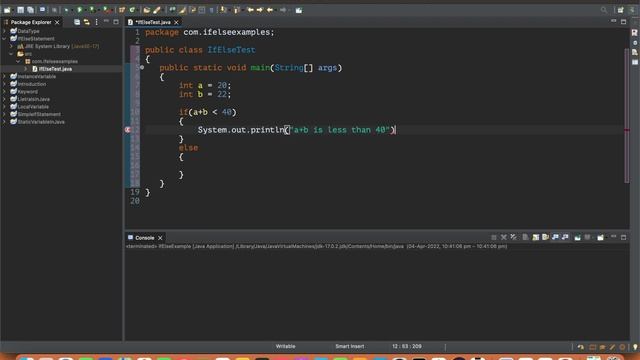Select the Keyword project
Image resolution: width=640 pixels, height=360 pixels.
point(28,91)
